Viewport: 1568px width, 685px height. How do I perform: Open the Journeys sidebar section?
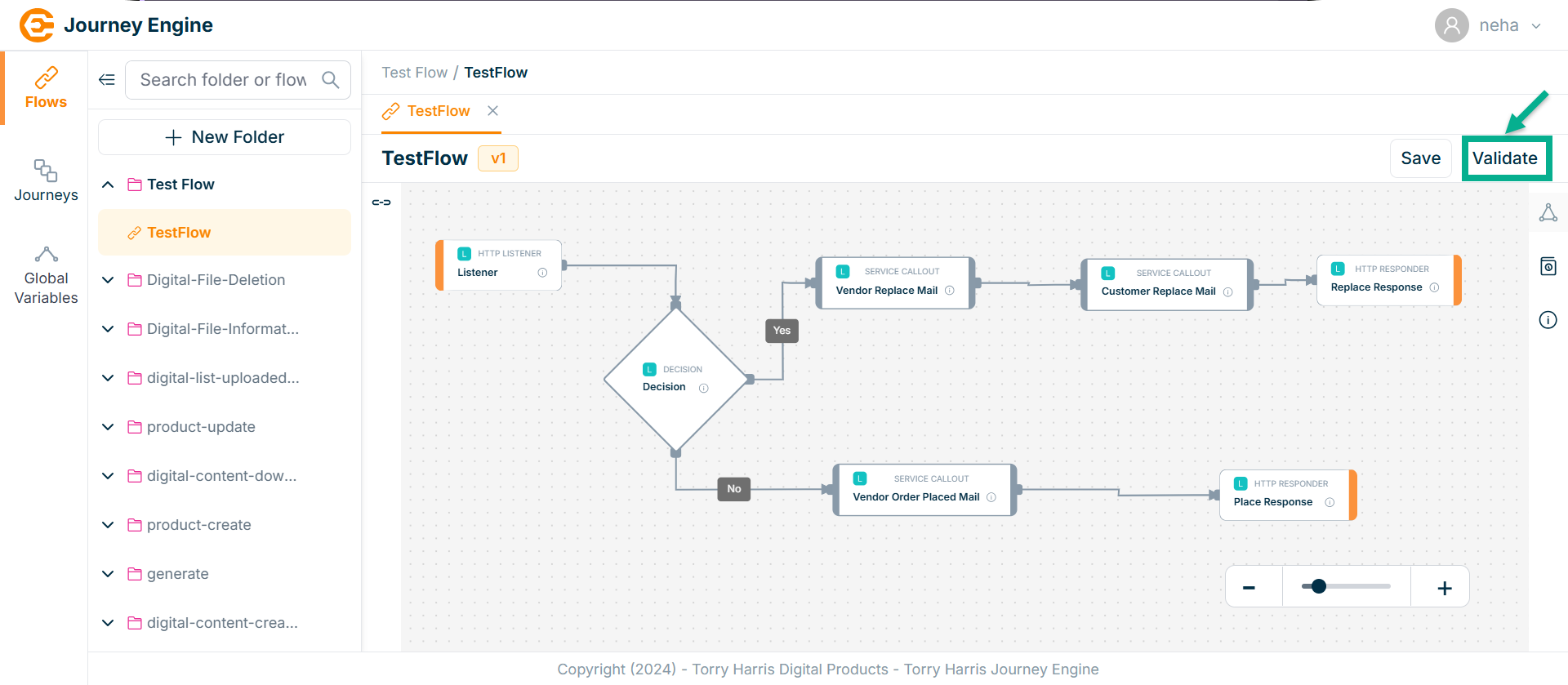[46, 181]
